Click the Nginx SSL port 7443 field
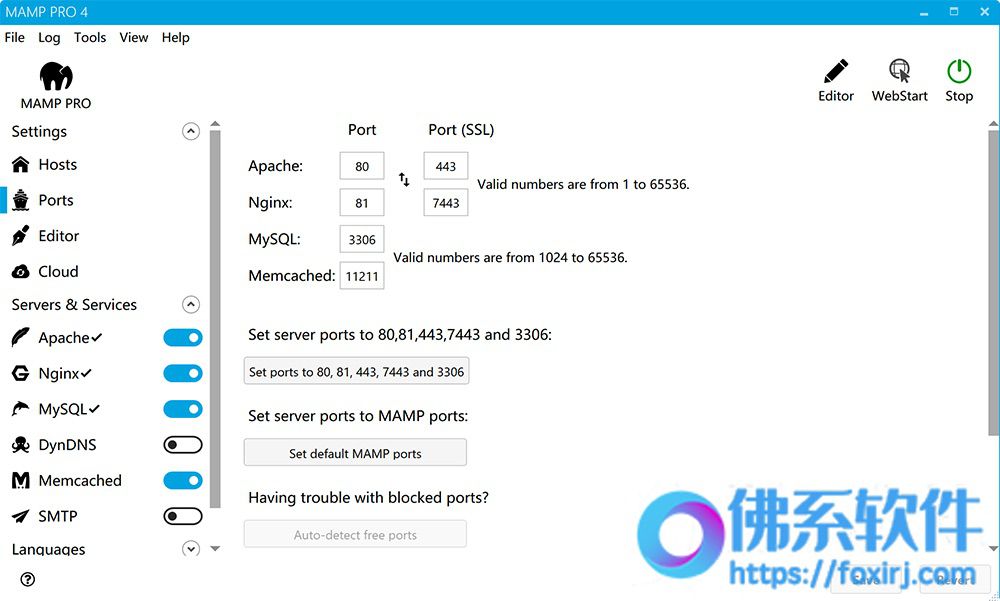Viewport: 1000px width, 601px height. coord(446,203)
